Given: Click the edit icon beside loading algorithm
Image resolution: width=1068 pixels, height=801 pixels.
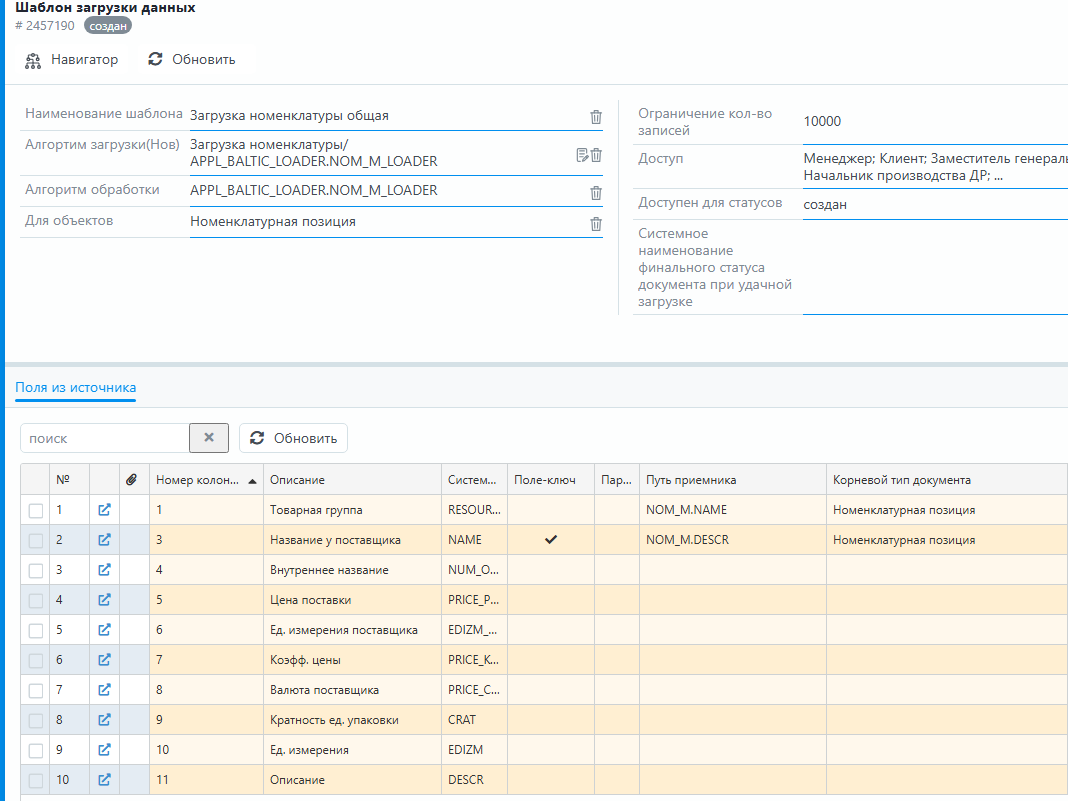Looking at the screenshot, I should tap(582, 154).
